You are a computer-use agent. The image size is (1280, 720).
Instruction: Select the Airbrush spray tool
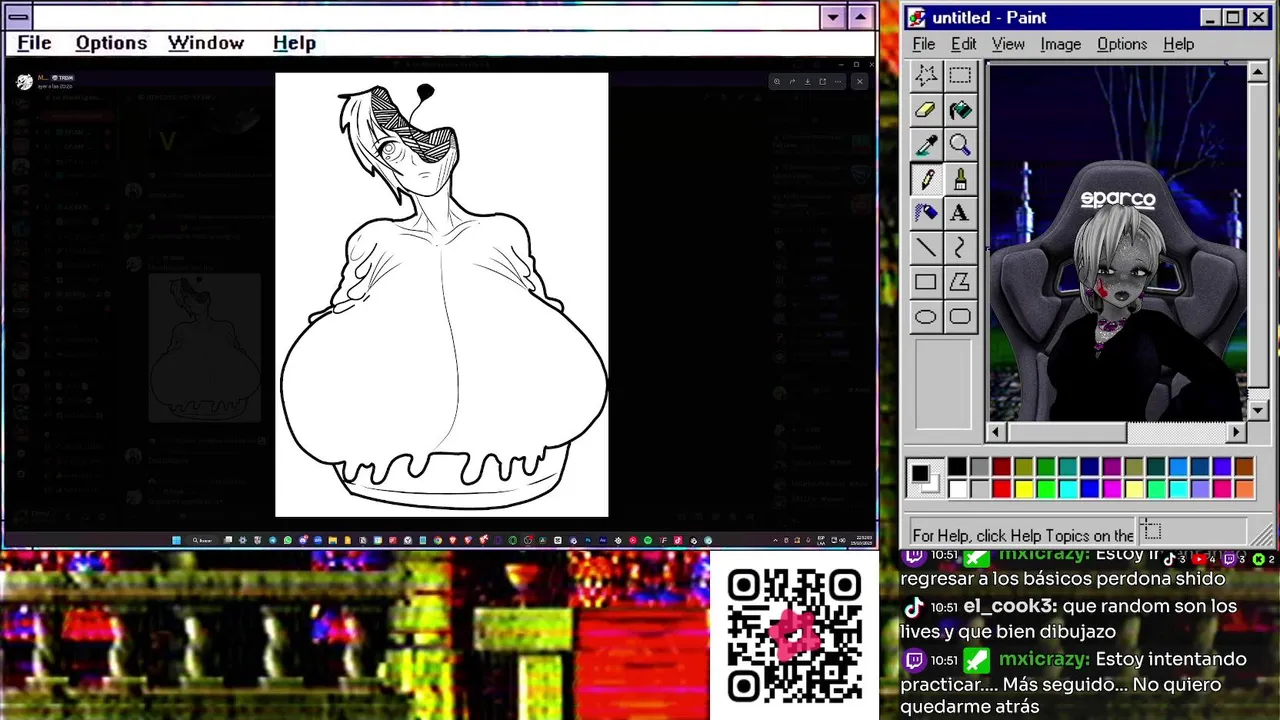[926, 213]
